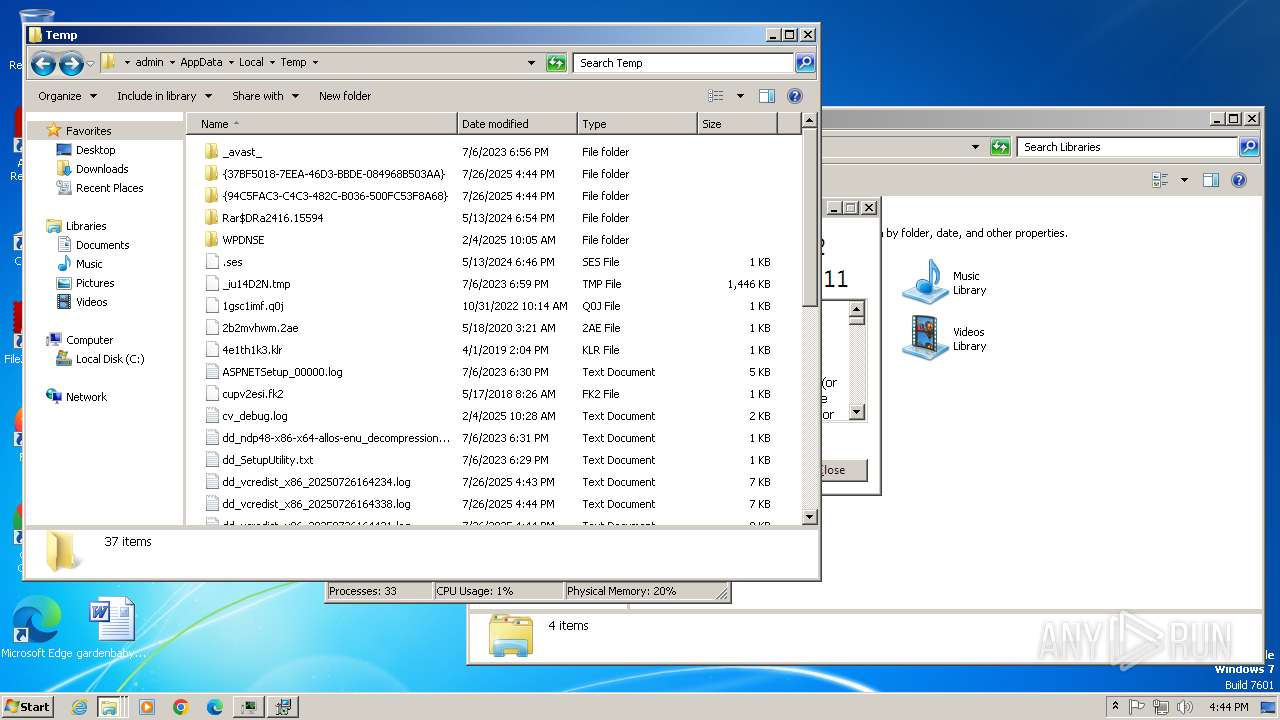This screenshot has height=720, width=1280.
Task: Click the Back arrow in Temp window
Action: click(x=43, y=65)
